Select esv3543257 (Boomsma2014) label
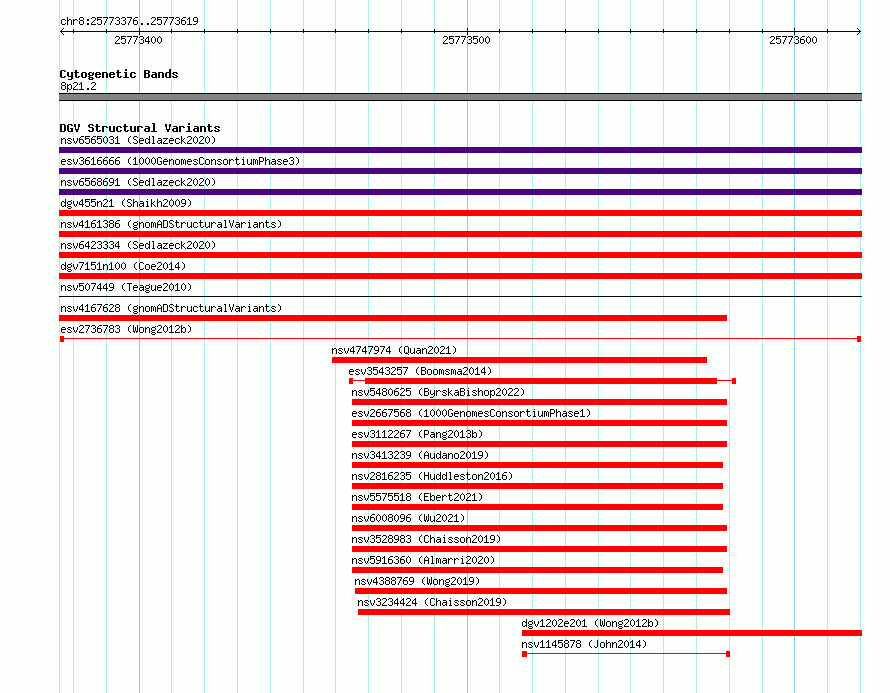 click(420, 371)
